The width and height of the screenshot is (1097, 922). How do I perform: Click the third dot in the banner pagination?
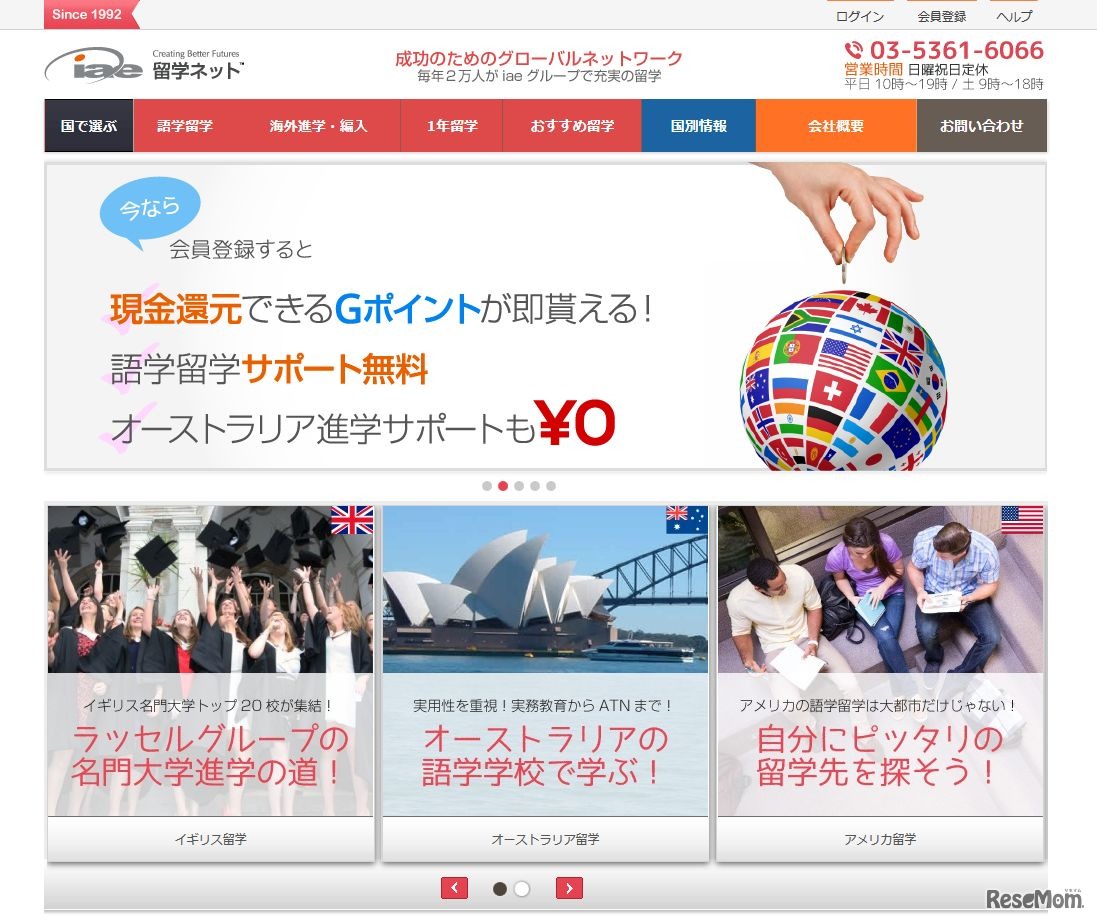(519, 486)
